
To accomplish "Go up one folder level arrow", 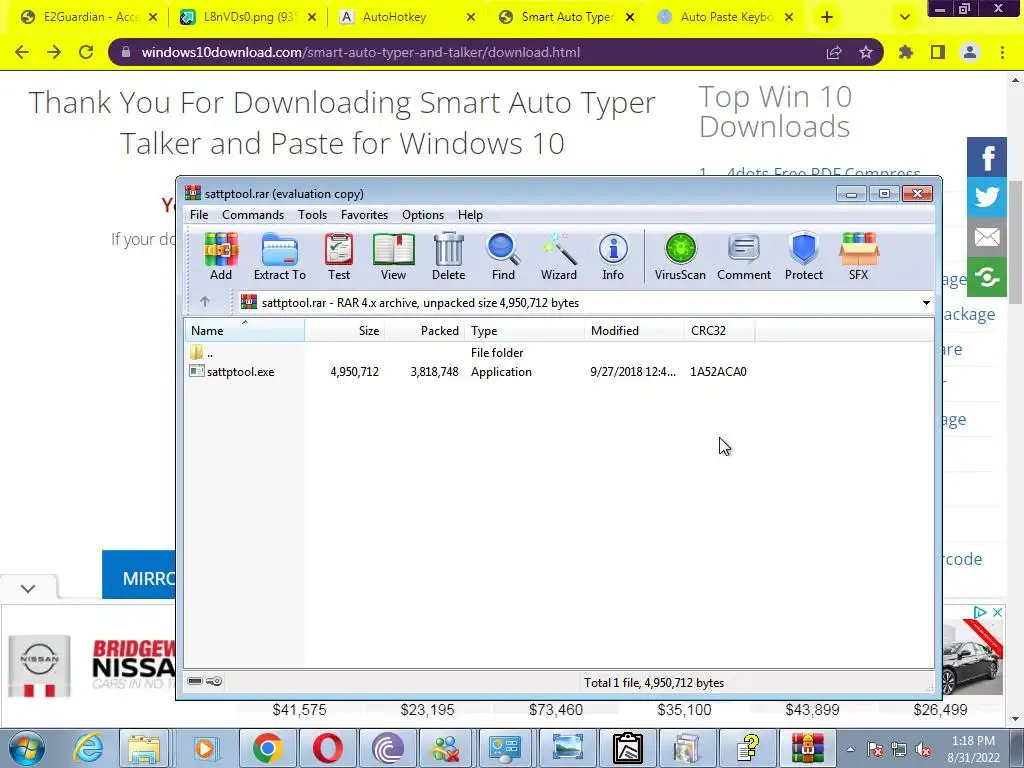I will (205, 302).
